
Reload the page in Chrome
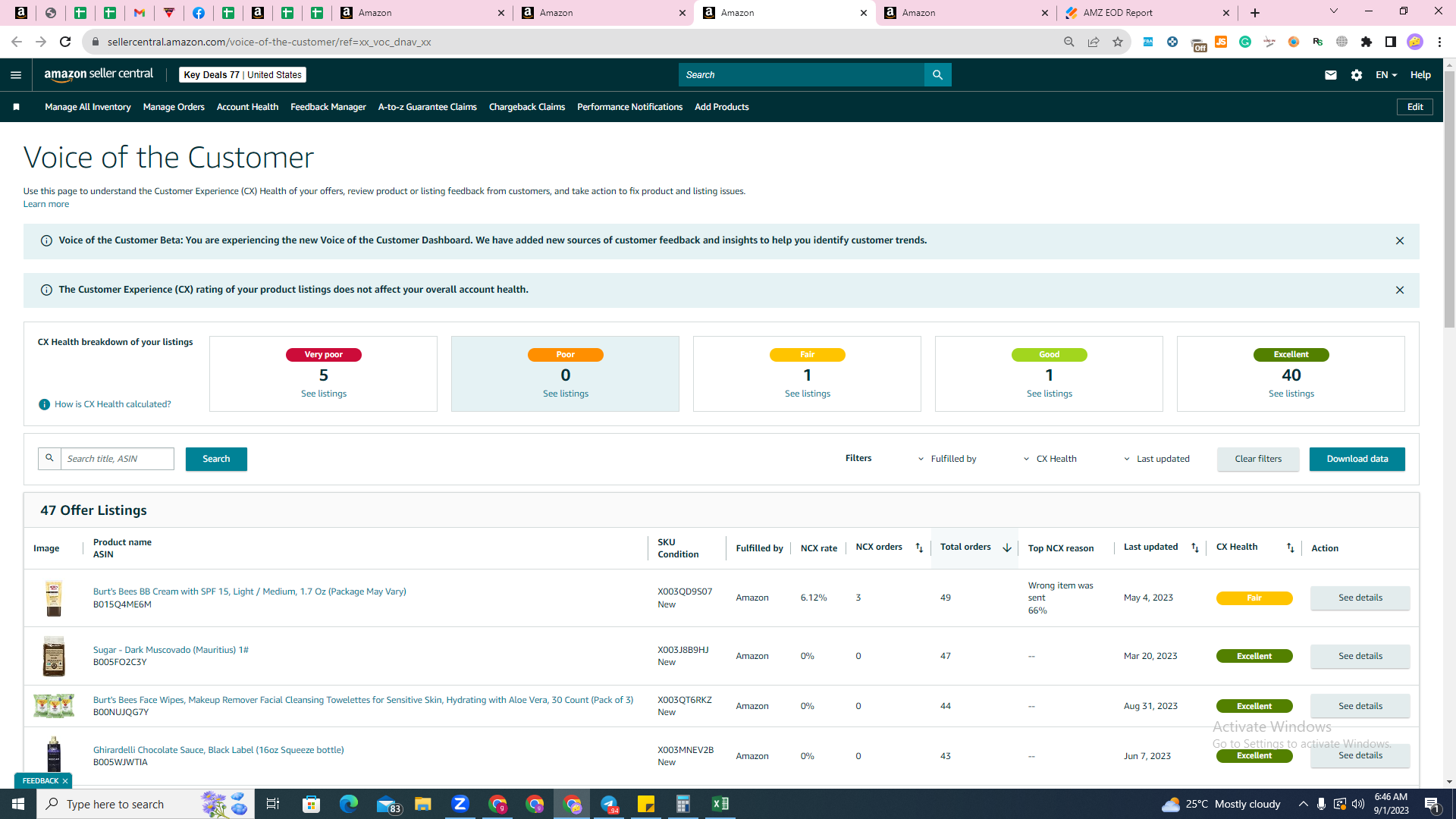click(65, 42)
